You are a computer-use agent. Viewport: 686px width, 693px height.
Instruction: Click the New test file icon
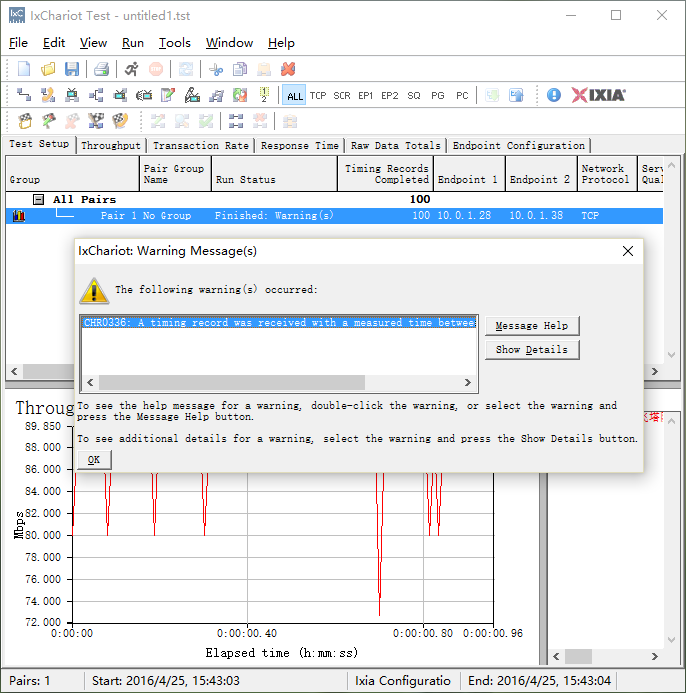[24, 69]
